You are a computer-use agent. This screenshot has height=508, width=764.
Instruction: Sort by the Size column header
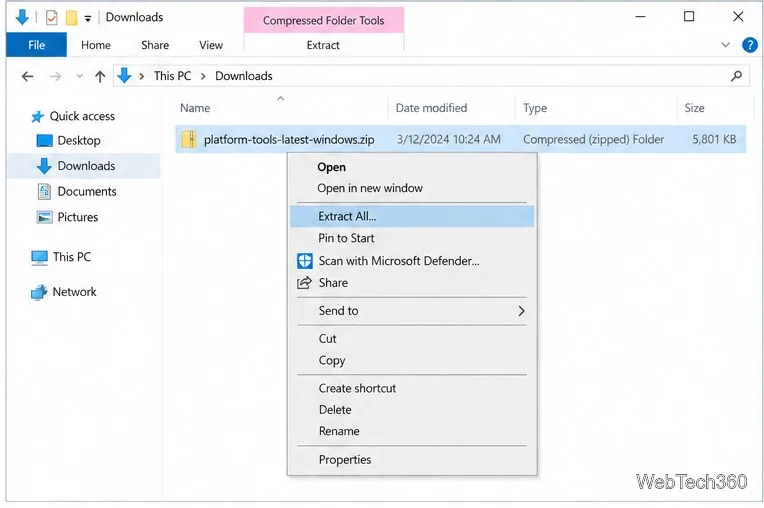(694, 108)
